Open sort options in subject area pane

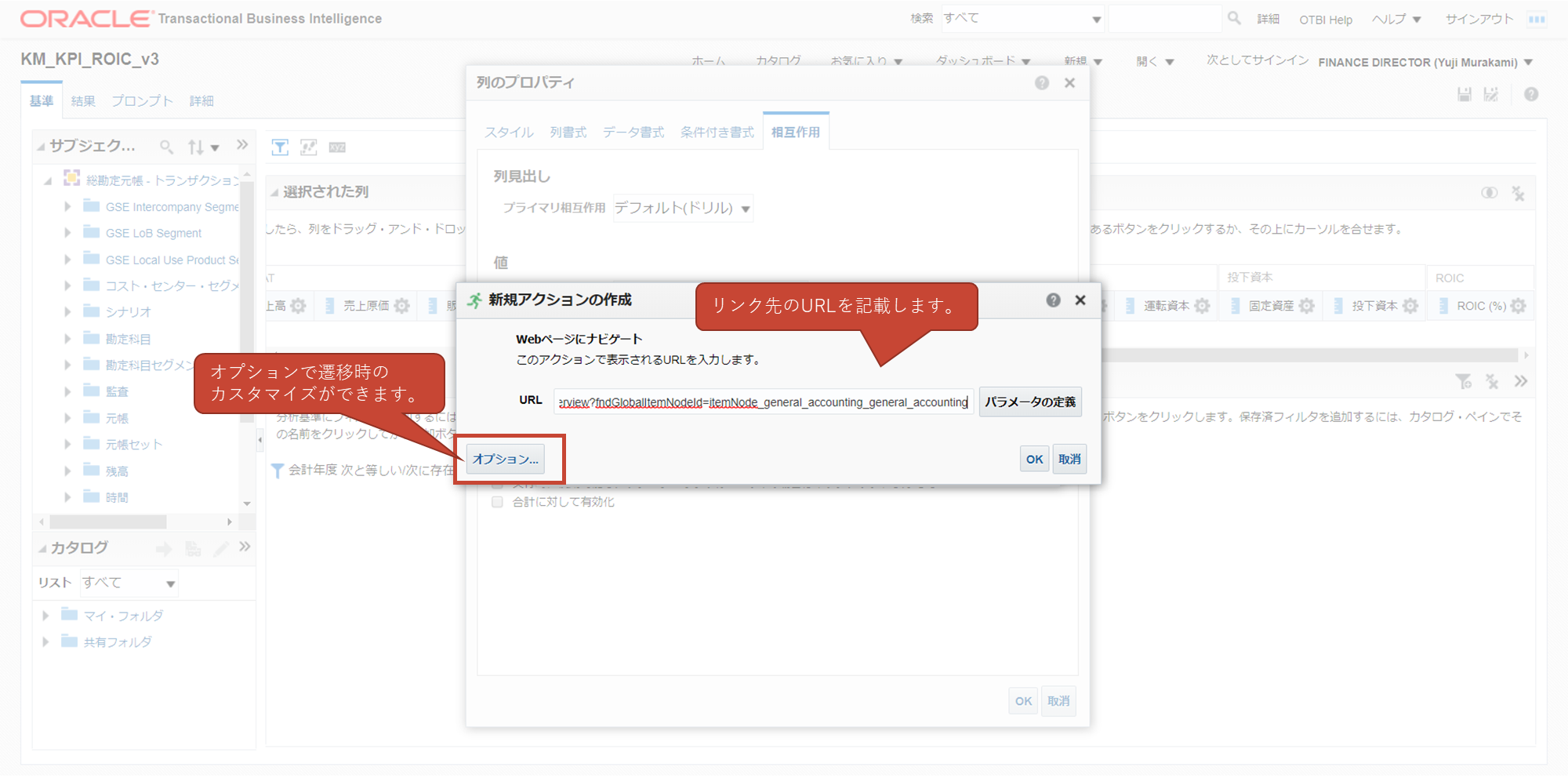202,147
